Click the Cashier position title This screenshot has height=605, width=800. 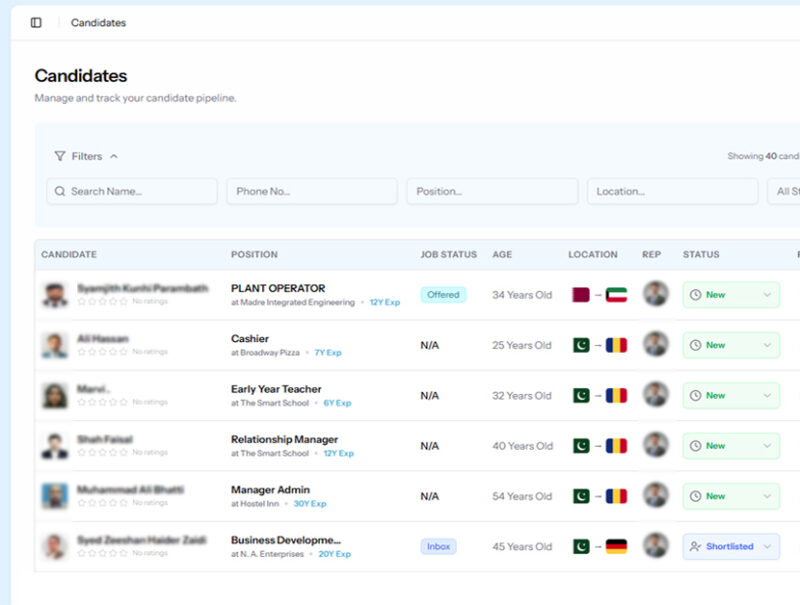click(250, 339)
